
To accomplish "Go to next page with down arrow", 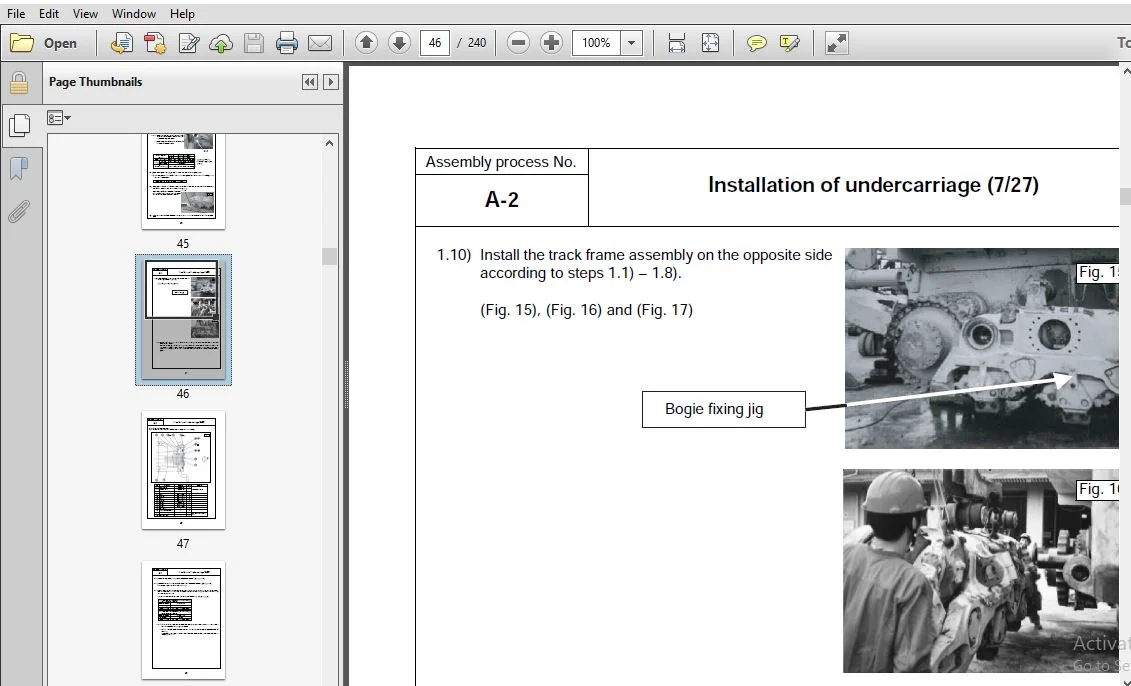I will (399, 43).
